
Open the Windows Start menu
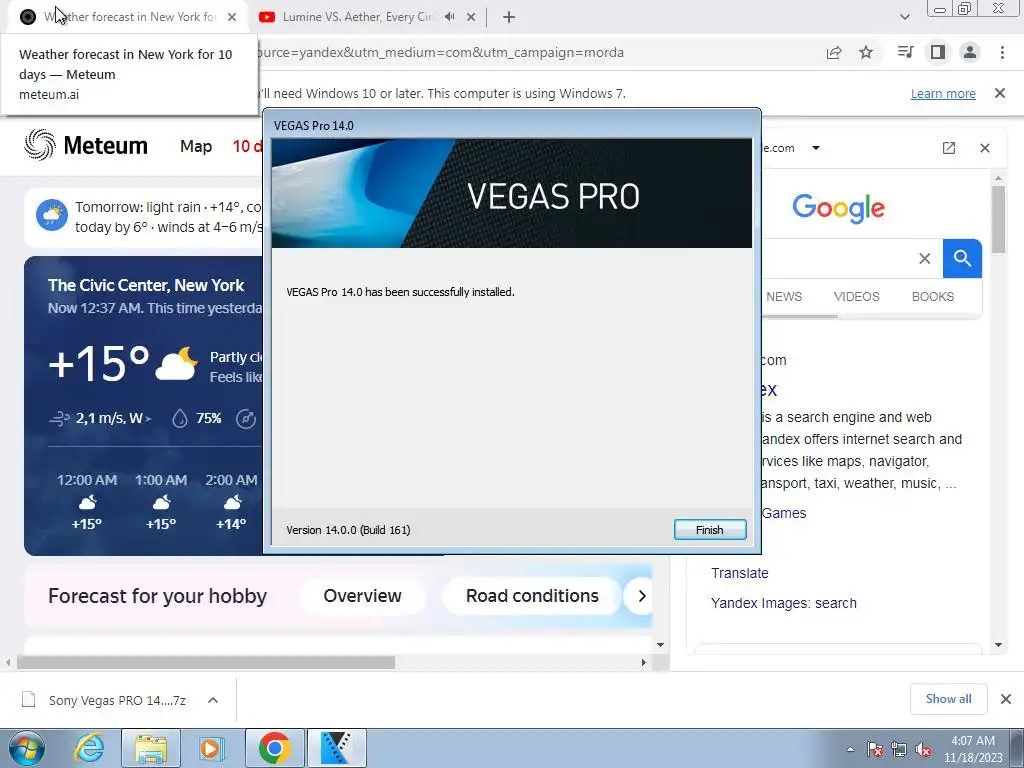tap(27, 748)
